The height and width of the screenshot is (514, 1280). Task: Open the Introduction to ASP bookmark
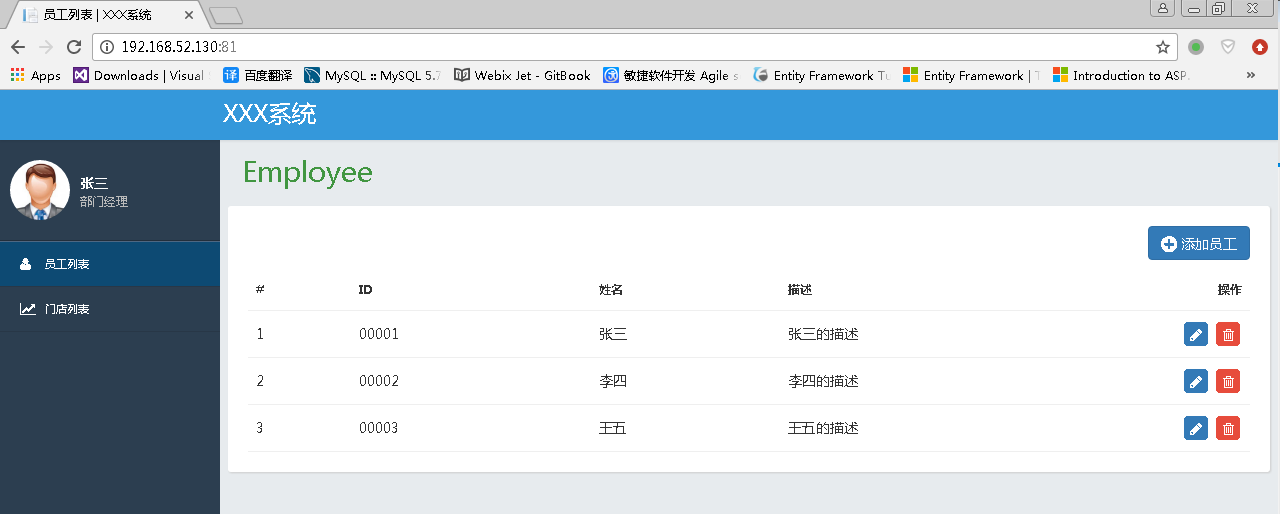click(1120, 75)
